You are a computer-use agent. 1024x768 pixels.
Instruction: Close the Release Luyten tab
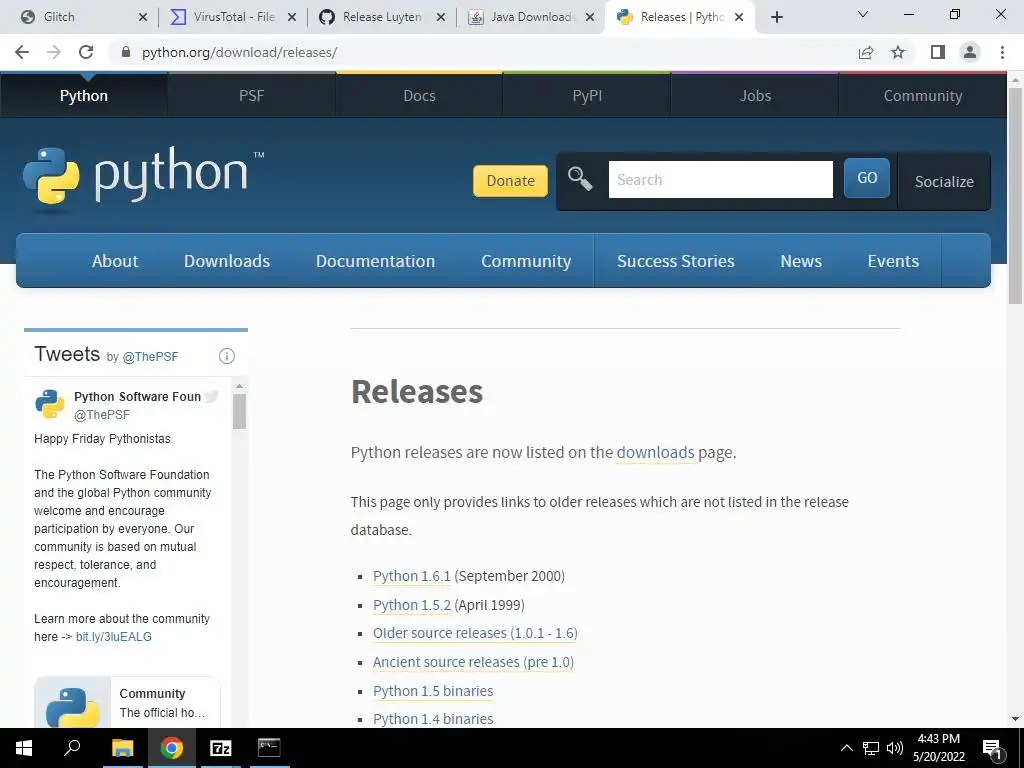coord(441,18)
